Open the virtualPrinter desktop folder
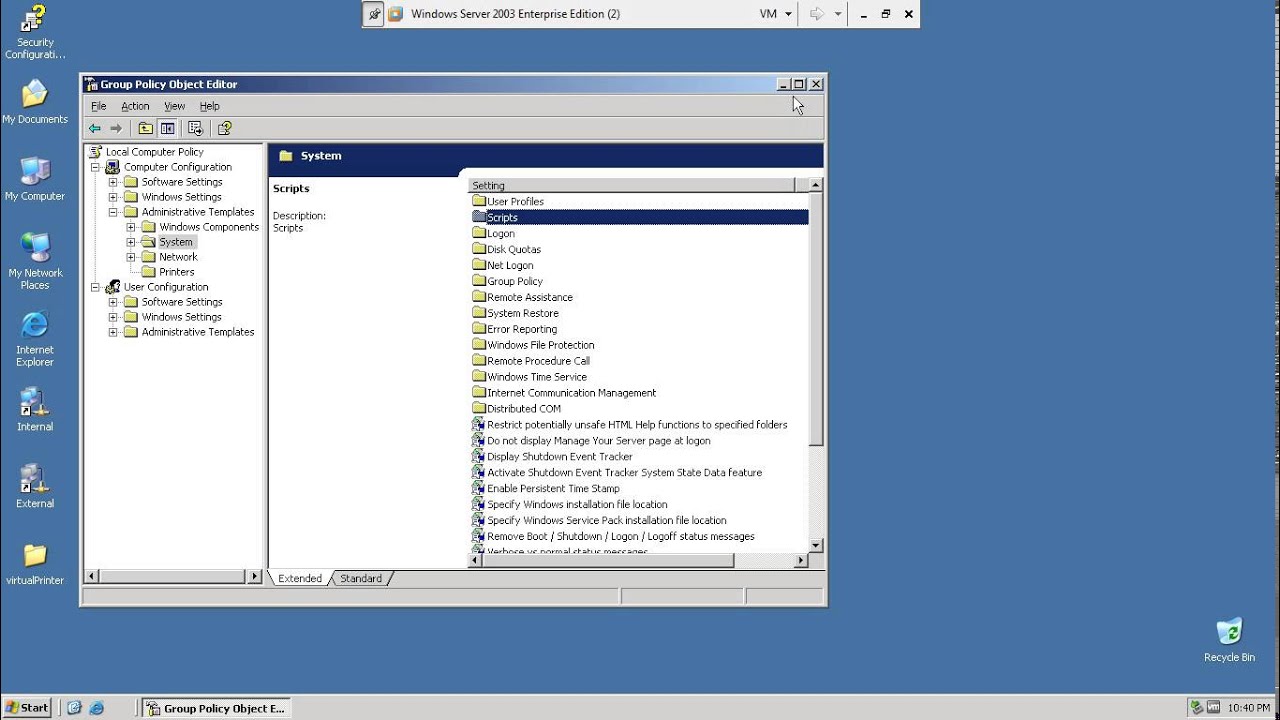This screenshot has width=1280, height=720. pos(35,564)
